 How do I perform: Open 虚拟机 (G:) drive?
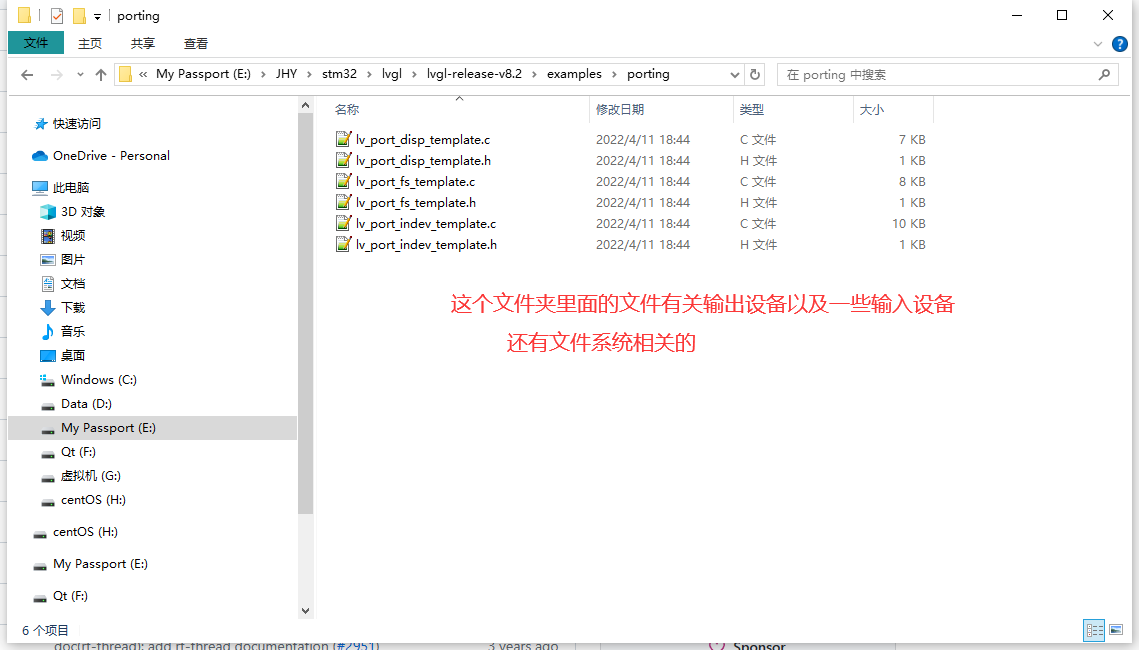pyautogui.click(x=91, y=476)
